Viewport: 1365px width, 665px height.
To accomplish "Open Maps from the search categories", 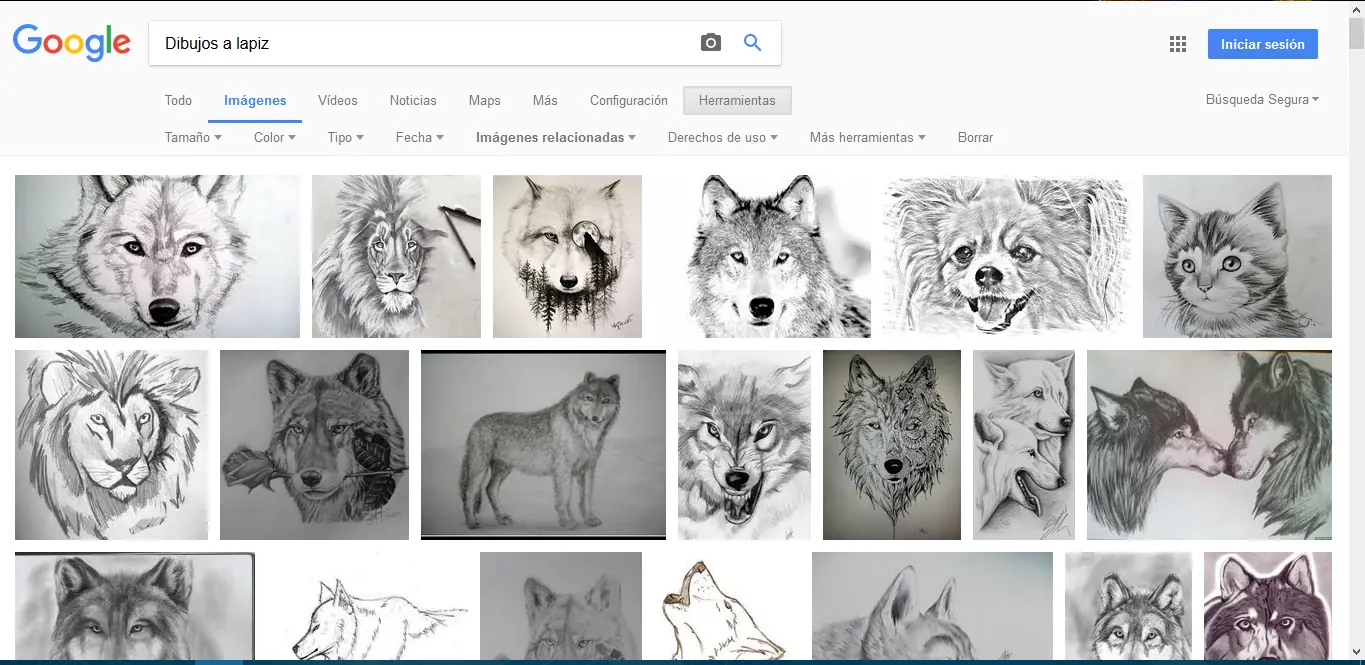I will tap(484, 100).
